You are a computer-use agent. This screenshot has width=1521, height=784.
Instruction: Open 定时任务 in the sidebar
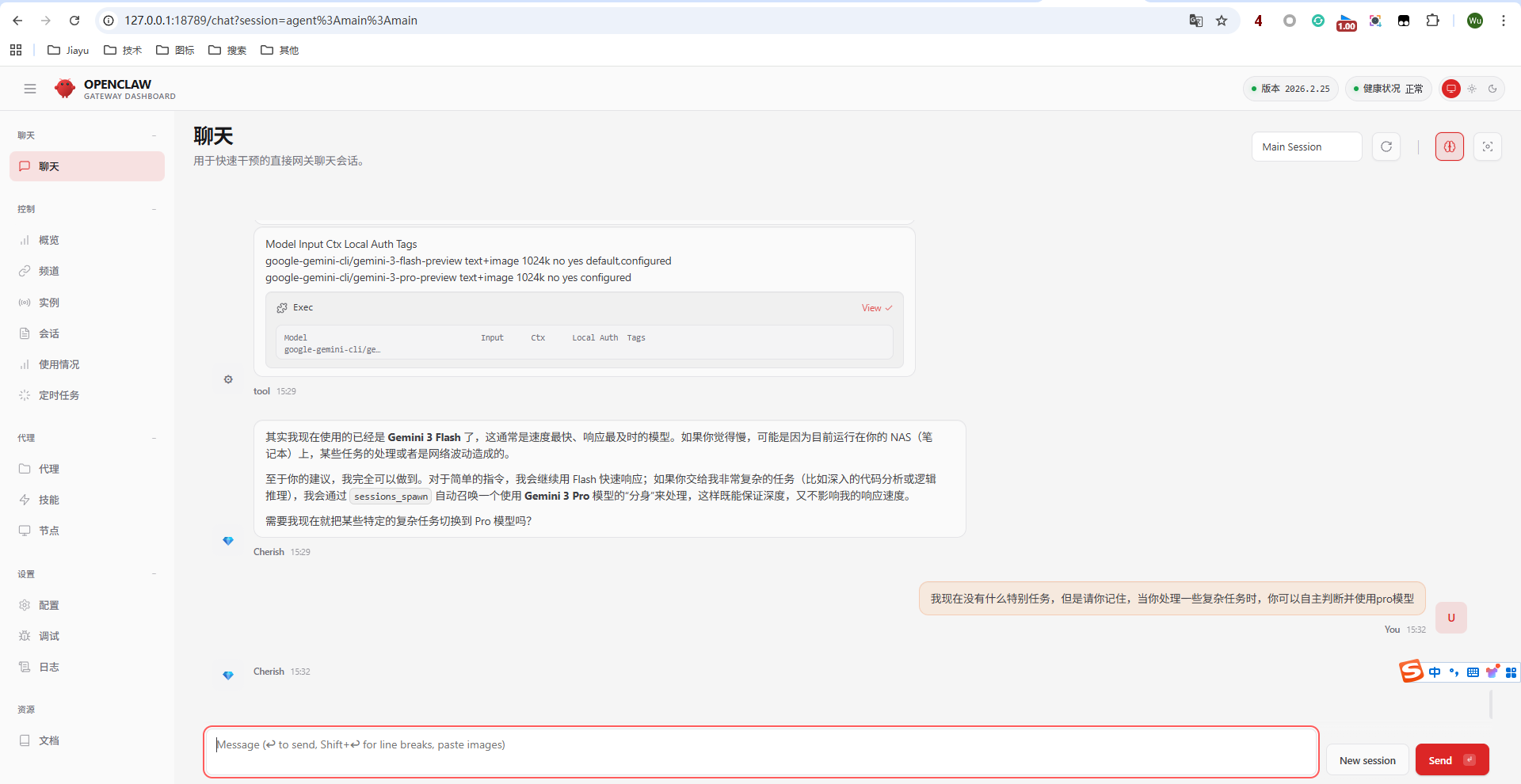[x=57, y=394]
